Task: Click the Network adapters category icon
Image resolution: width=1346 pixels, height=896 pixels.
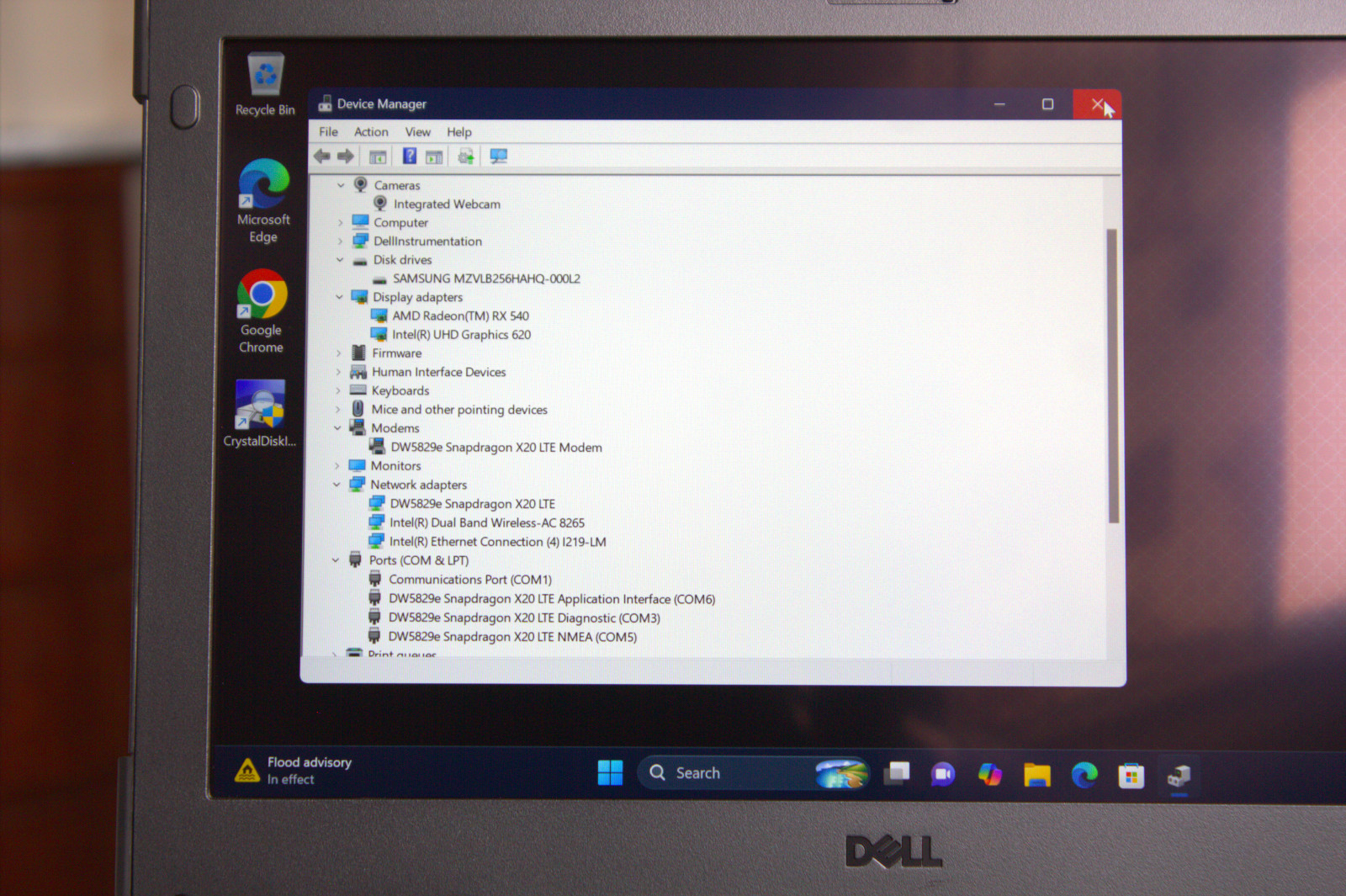Action: point(357,485)
